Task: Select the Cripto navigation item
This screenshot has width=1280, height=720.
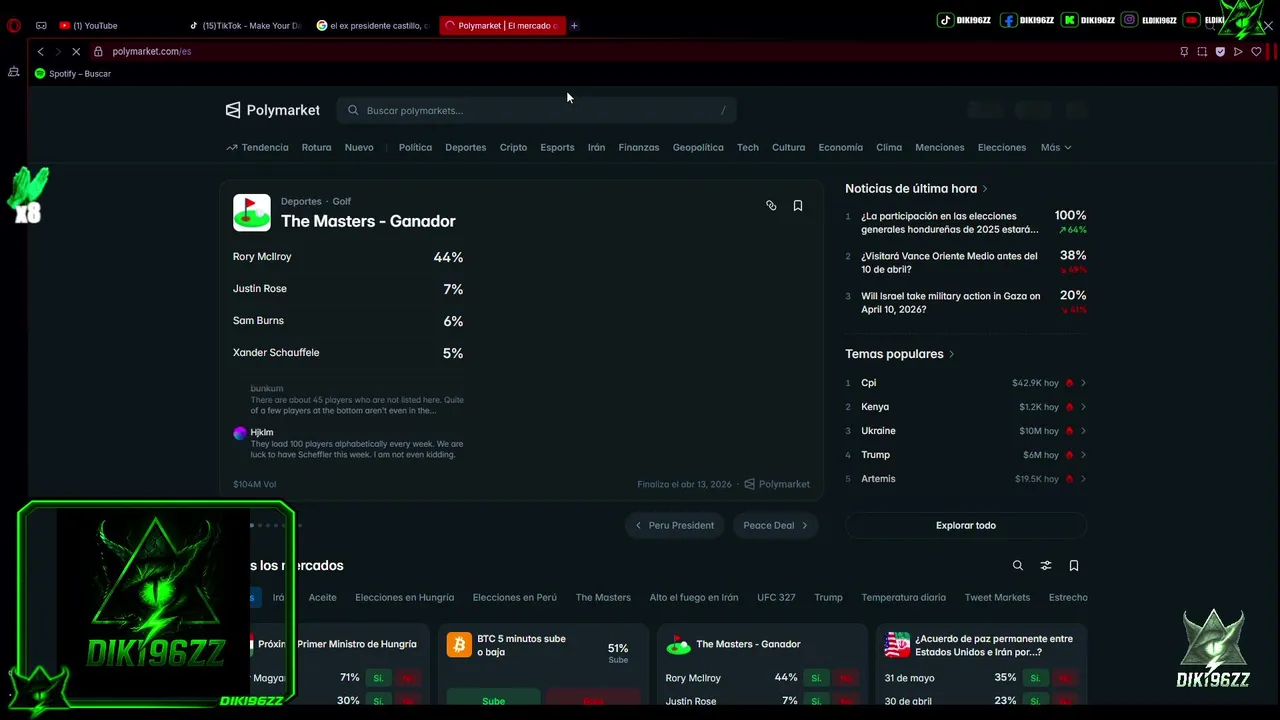Action: point(513,147)
